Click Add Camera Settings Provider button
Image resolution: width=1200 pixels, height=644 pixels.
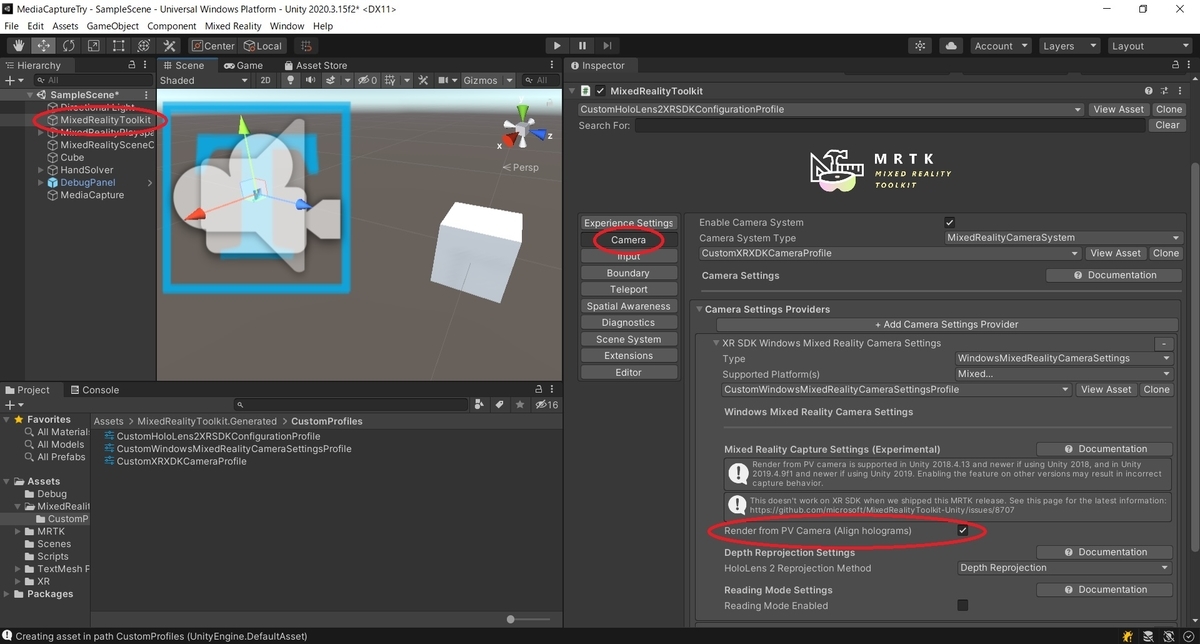point(946,324)
